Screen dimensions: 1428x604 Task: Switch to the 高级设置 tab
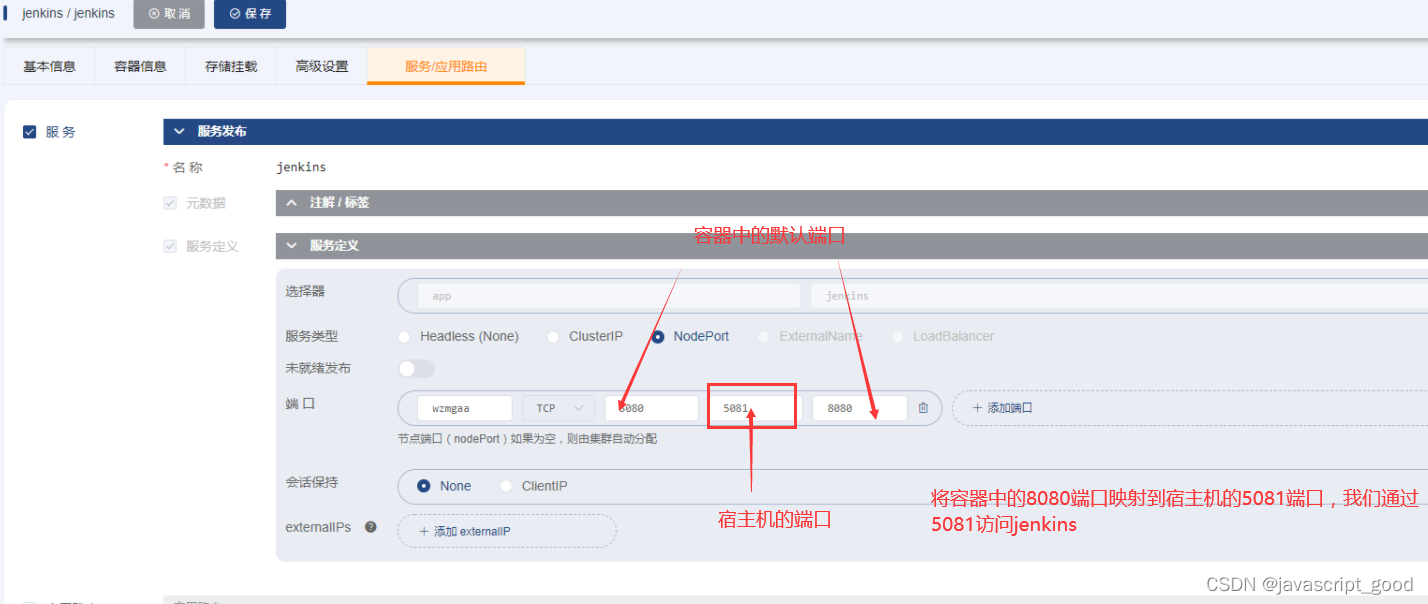[322, 66]
